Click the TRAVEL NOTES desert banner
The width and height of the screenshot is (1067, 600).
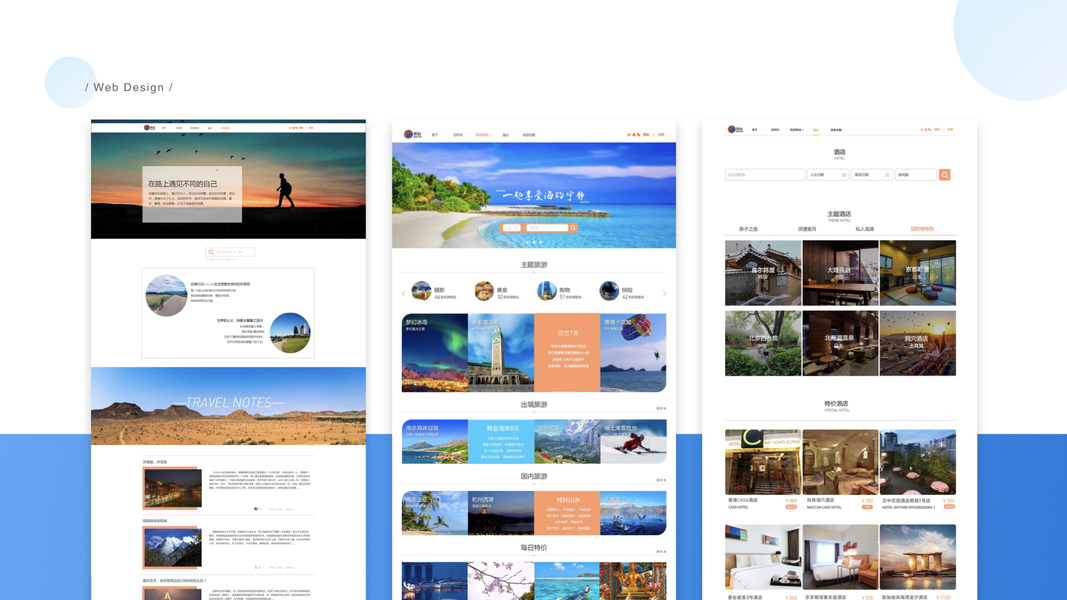tap(229, 406)
